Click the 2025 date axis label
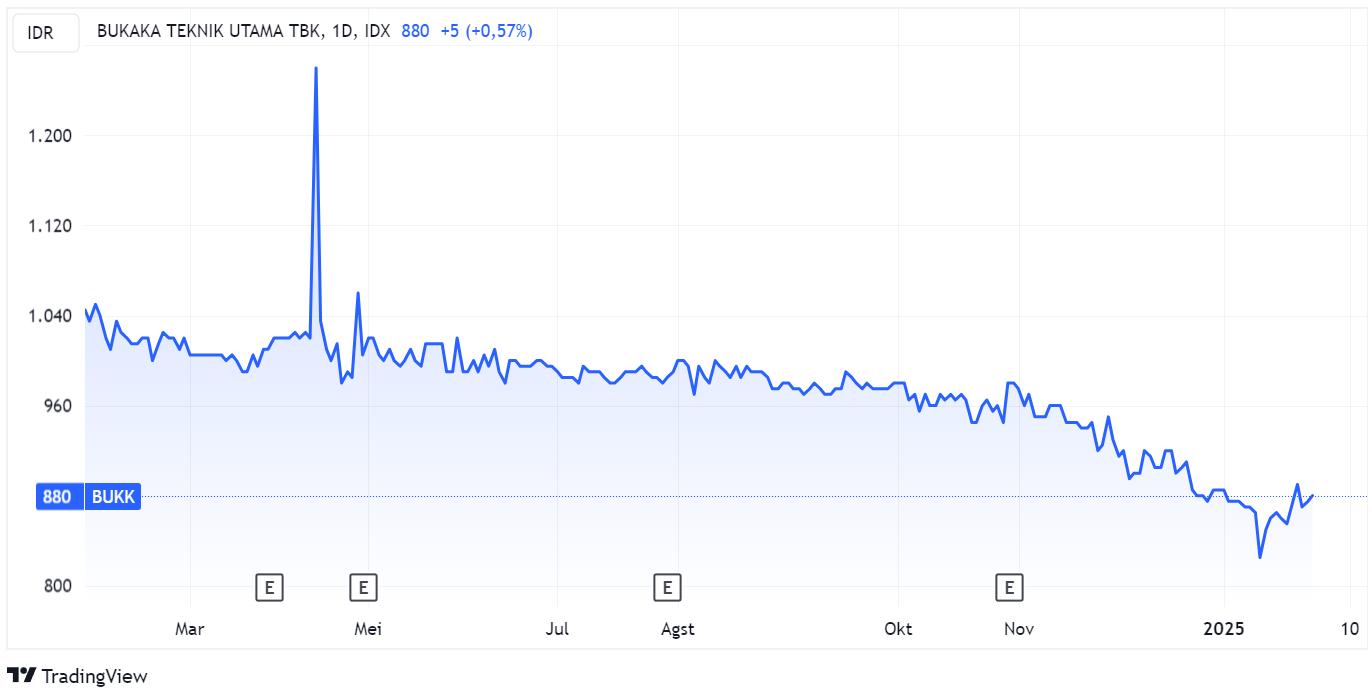The image size is (1372, 693). tap(1223, 629)
